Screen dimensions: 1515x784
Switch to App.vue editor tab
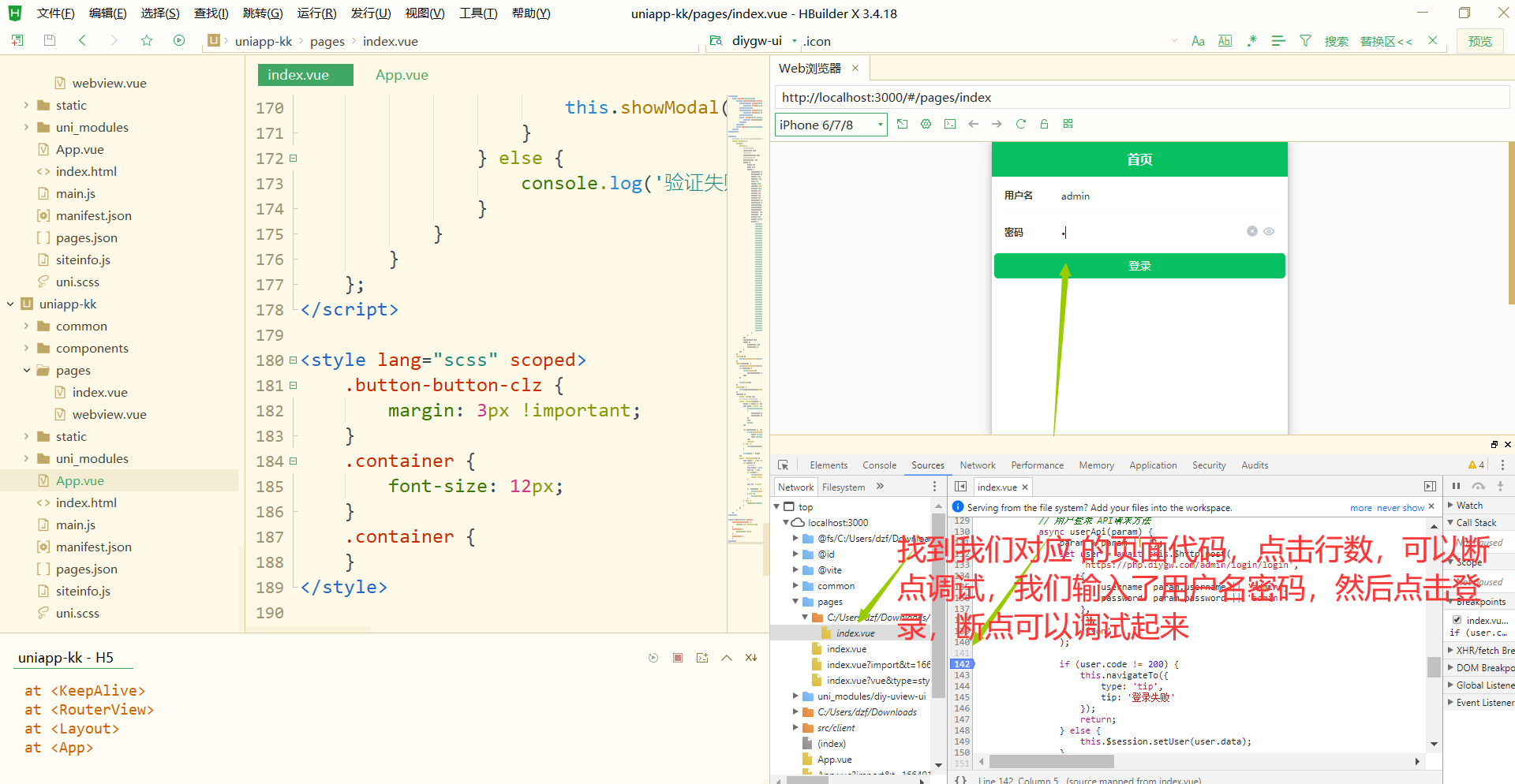402,75
